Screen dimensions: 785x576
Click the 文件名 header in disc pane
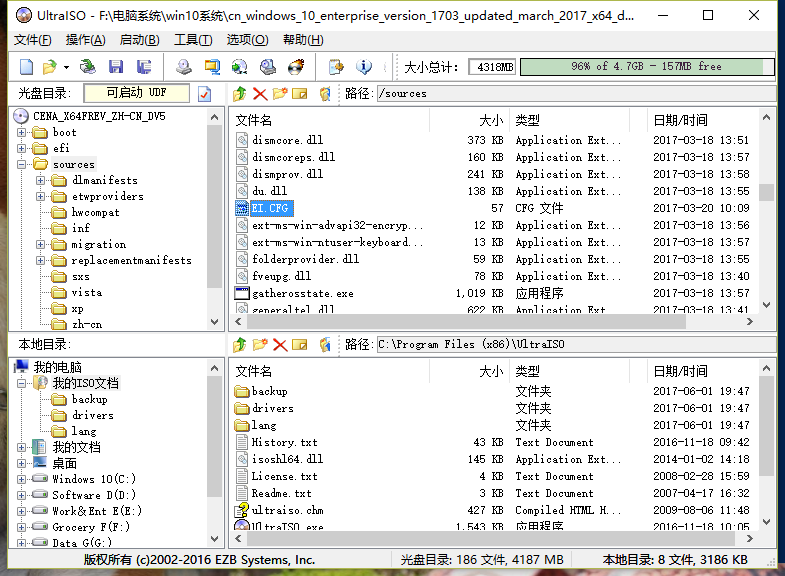point(253,120)
